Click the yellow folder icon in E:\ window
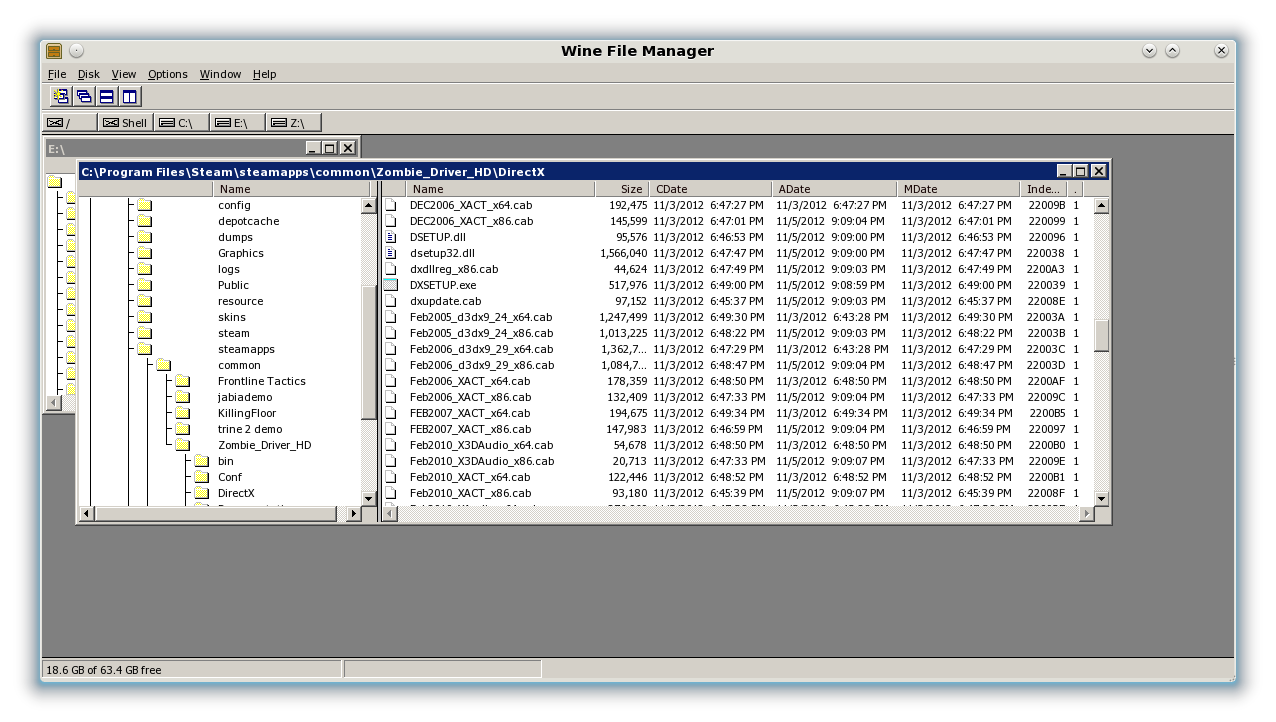 (x=54, y=182)
